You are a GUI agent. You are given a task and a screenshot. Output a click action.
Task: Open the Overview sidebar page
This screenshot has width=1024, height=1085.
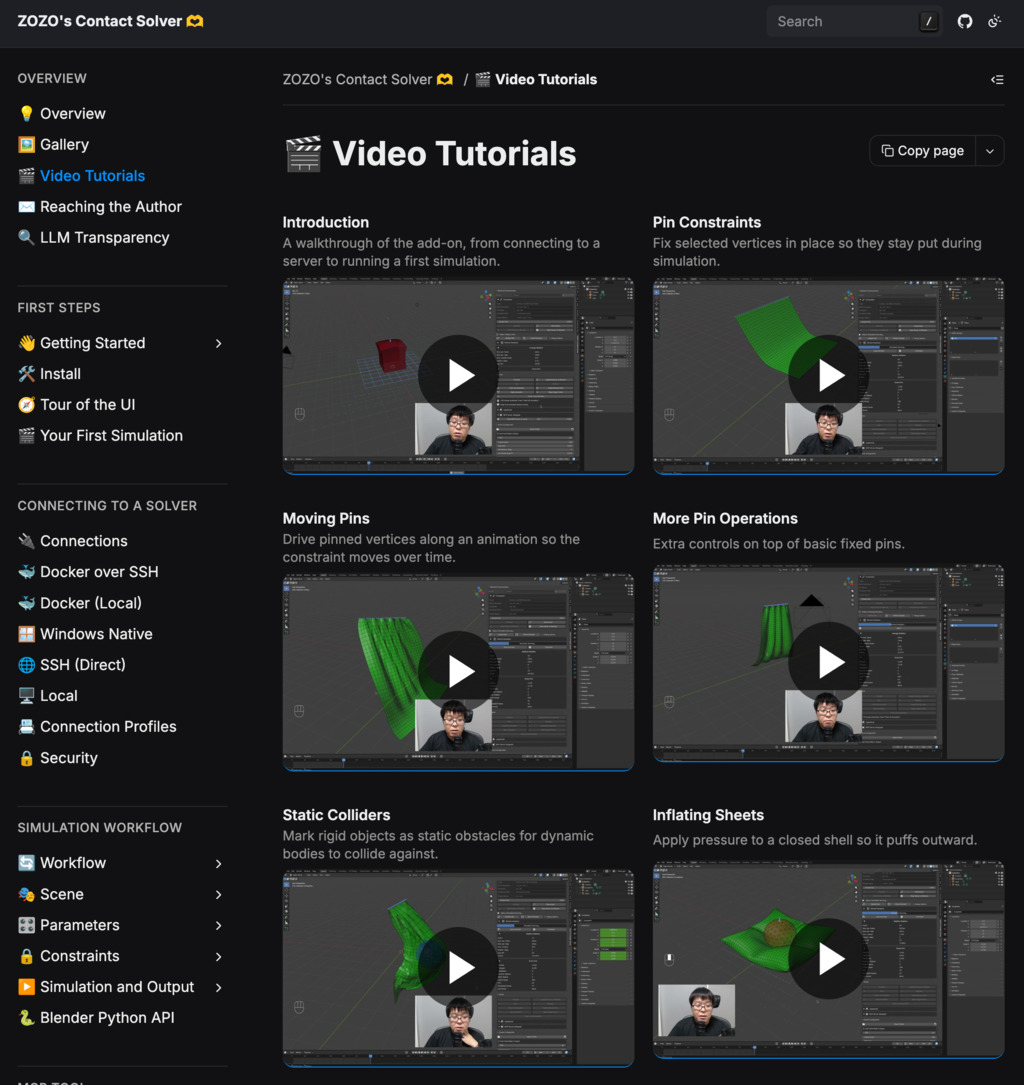(x=73, y=113)
